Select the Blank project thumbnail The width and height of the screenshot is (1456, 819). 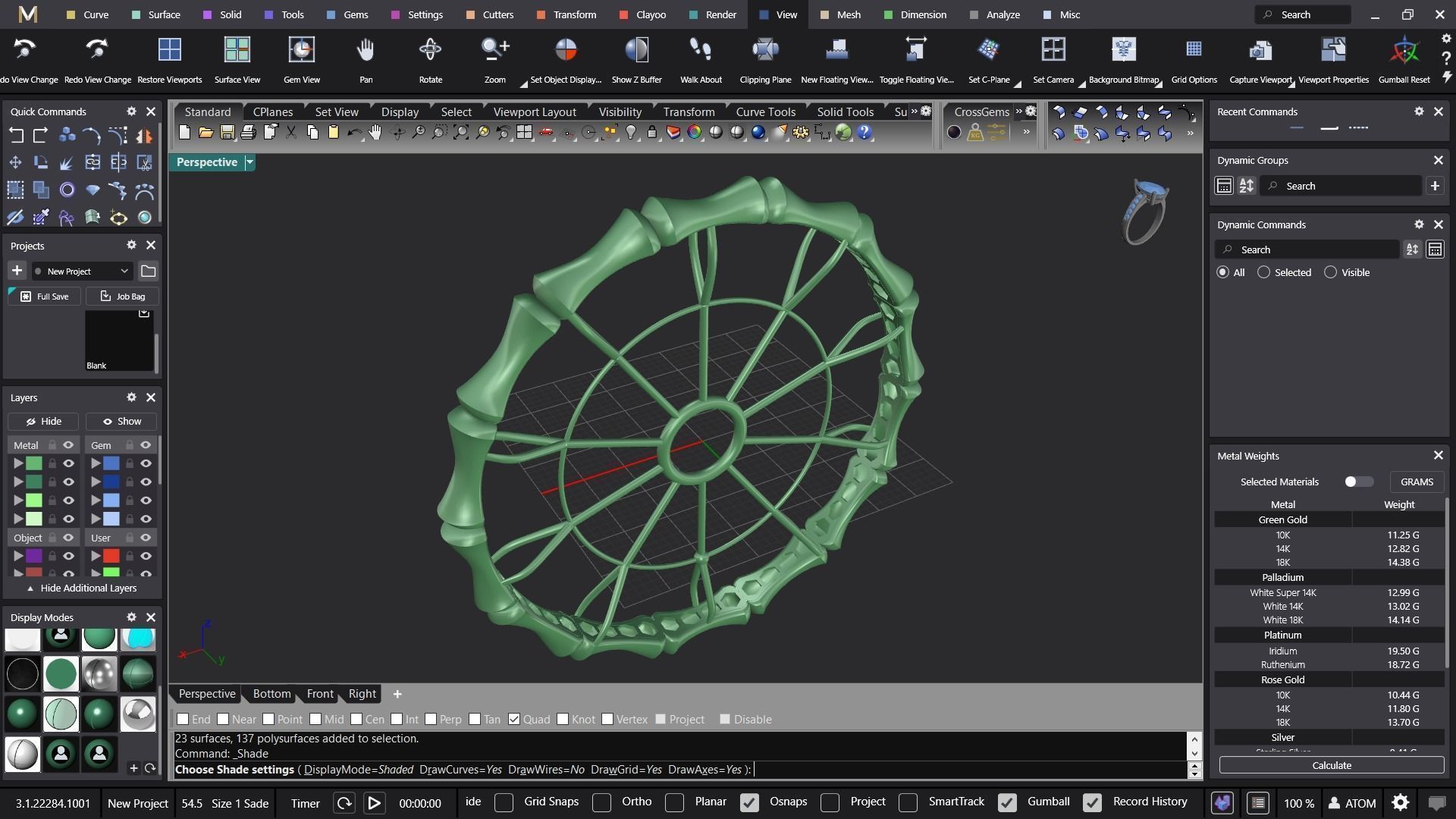[119, 340]
